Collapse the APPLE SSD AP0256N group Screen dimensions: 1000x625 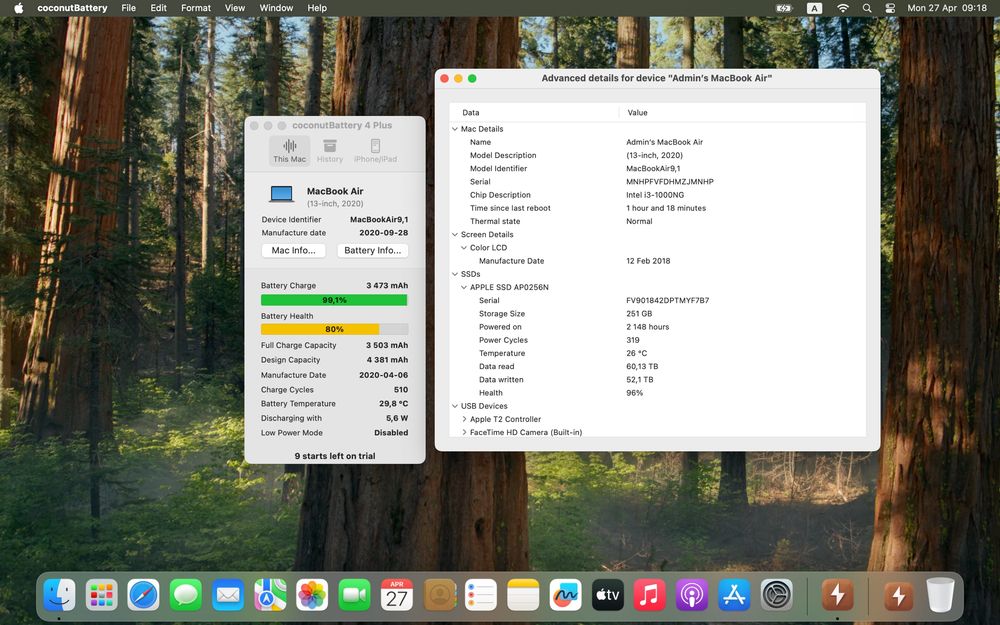point(464,287)
